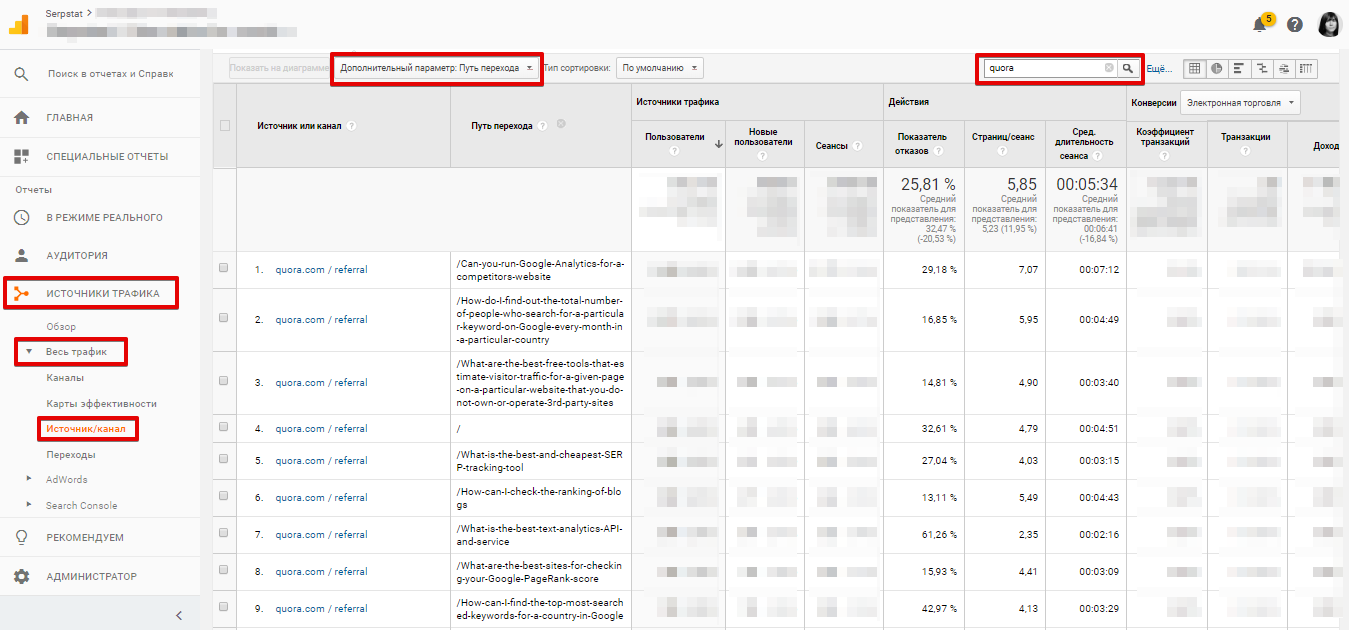Screen dimensions: 1349x630
Task: Click the Ещё advanced filter link
Action: (x=1158, y=68)
